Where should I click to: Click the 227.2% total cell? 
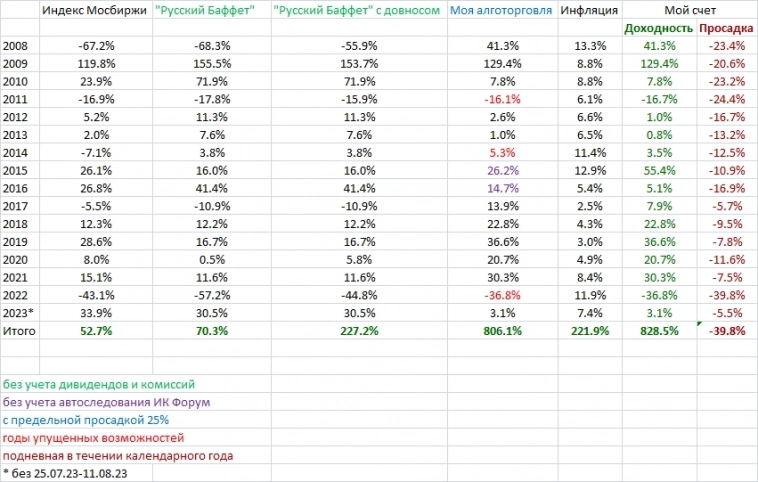[356, 333]
